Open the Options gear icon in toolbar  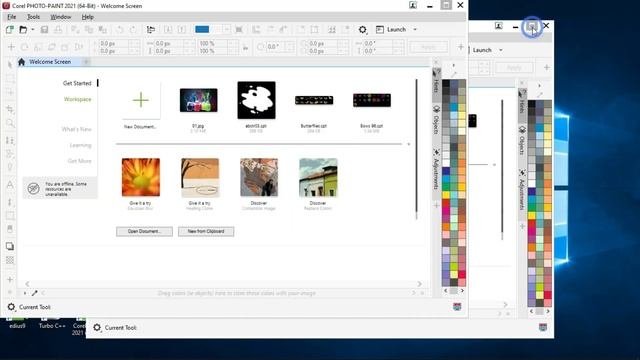(x=362, y=29)
